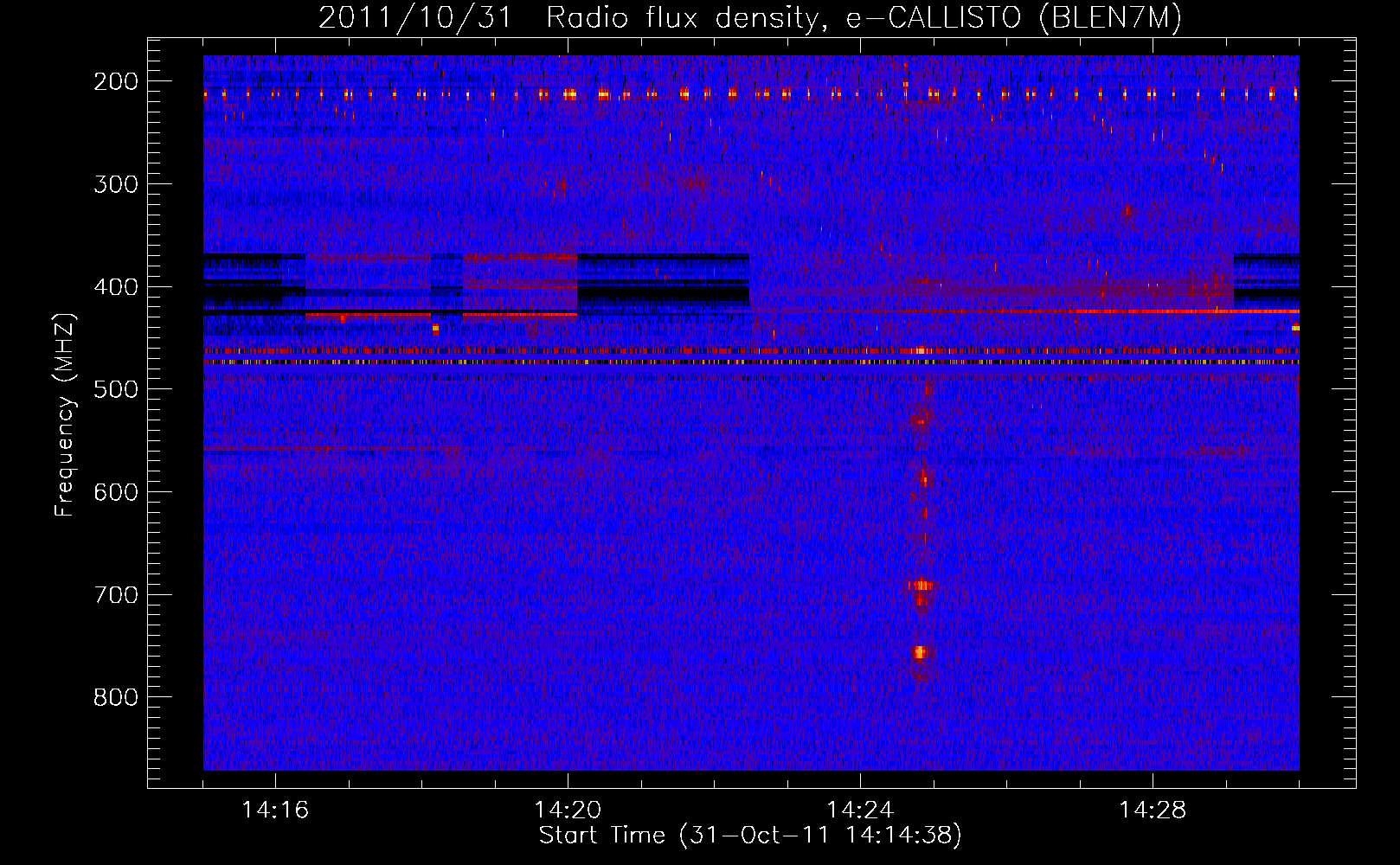This screenshot has height=865, width=1400.
Task: Click the 14:28 time tick label
Action: tap(1153, 811)
